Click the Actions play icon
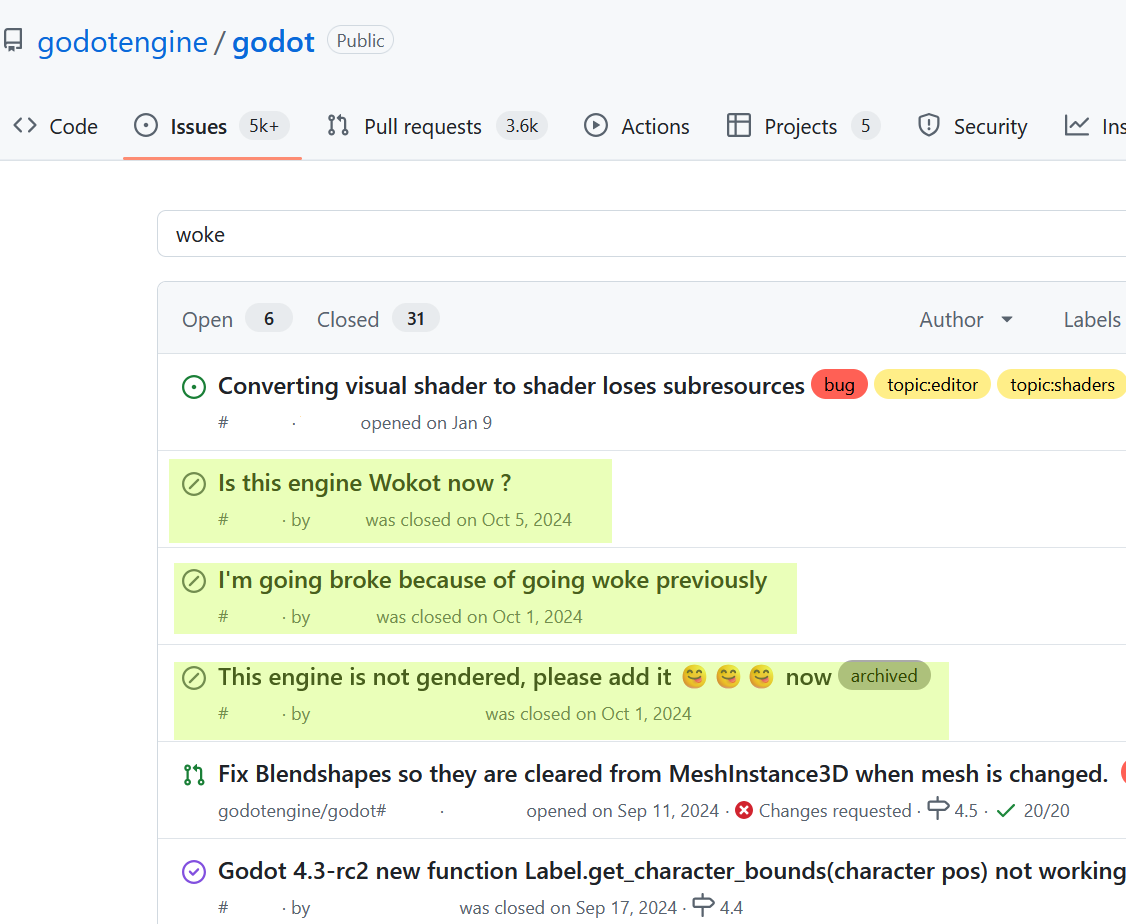Screen dimensions: 1126x924 click(595, 125)
